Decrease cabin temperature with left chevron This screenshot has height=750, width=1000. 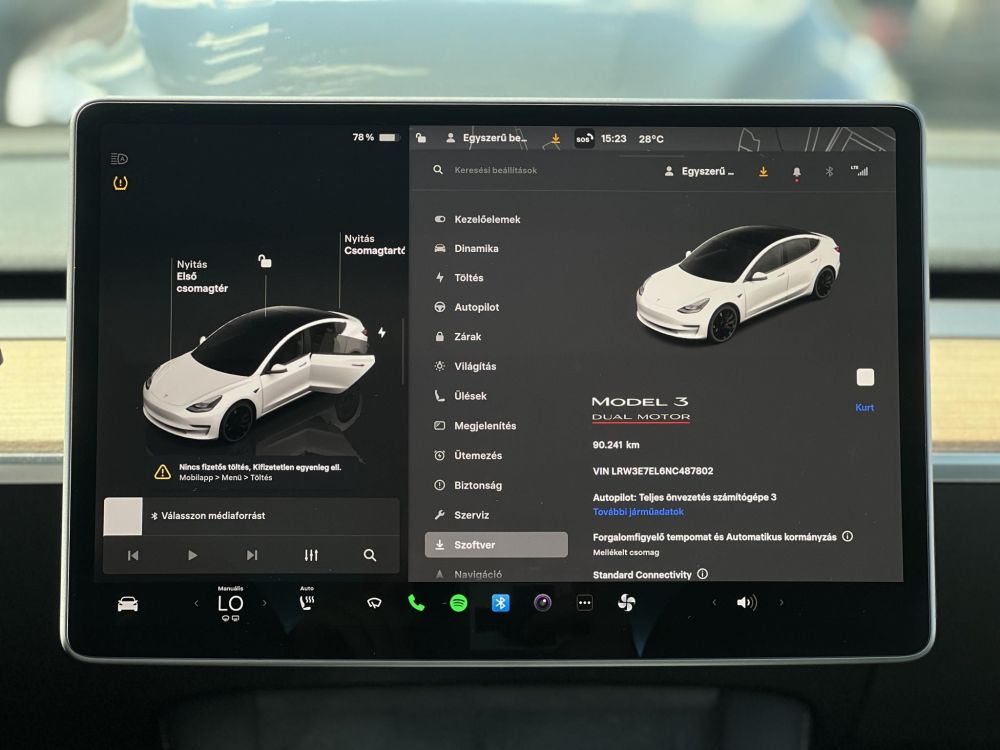(196, 603)
